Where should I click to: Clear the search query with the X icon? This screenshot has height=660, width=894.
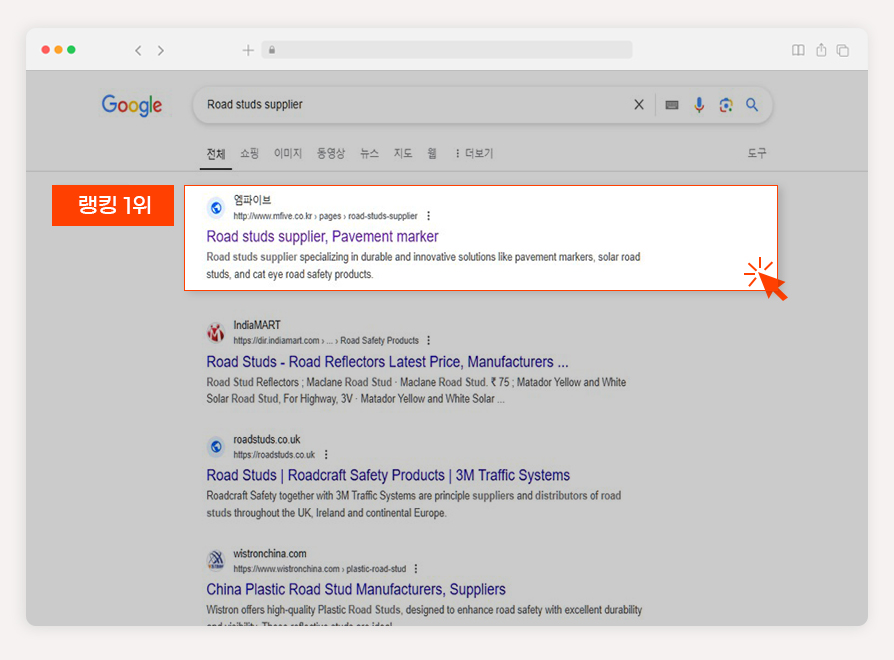point(639,104)
